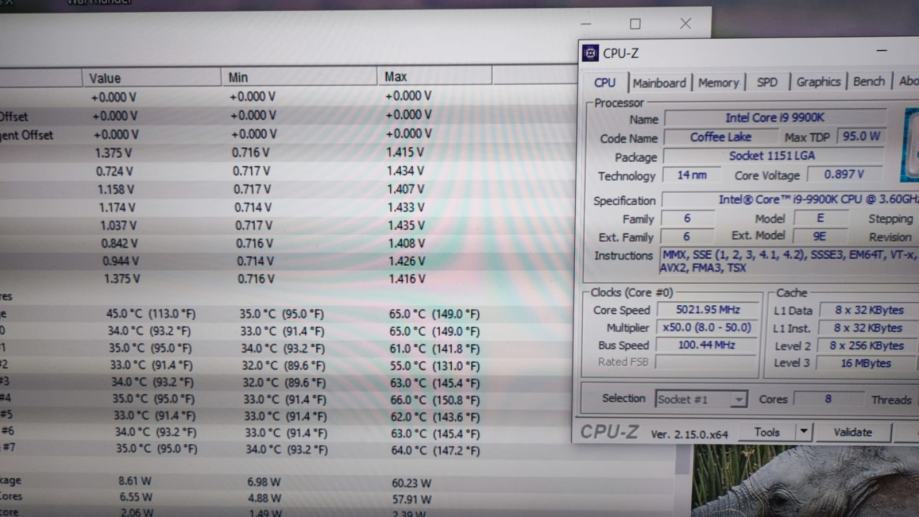Maximize the sensor monitor window
919x517 pixels.
pyautogui.click(x=635, y=23)
